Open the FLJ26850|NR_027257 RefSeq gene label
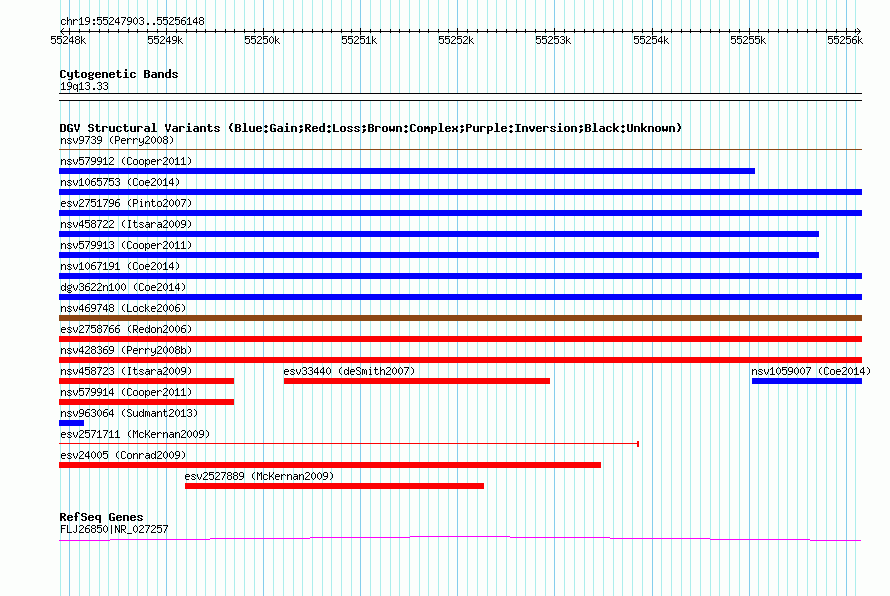This screenshot has width=890, height=596. pos(114,529)
